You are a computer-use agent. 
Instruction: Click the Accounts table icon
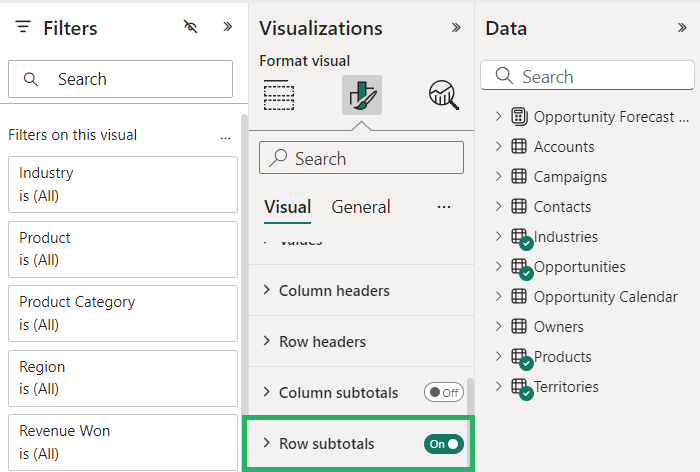point(519,147)
